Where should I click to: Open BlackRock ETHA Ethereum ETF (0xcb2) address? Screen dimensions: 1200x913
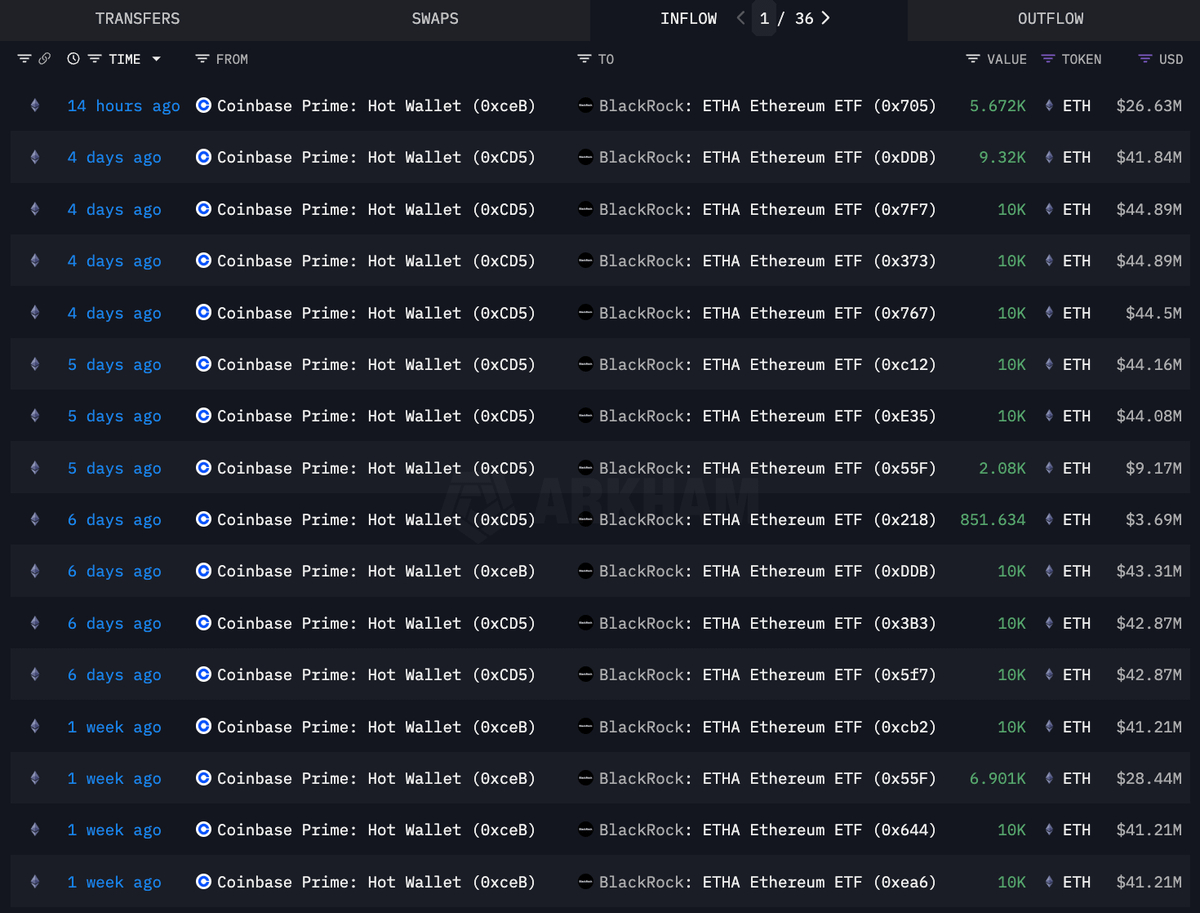coord(768,727)
